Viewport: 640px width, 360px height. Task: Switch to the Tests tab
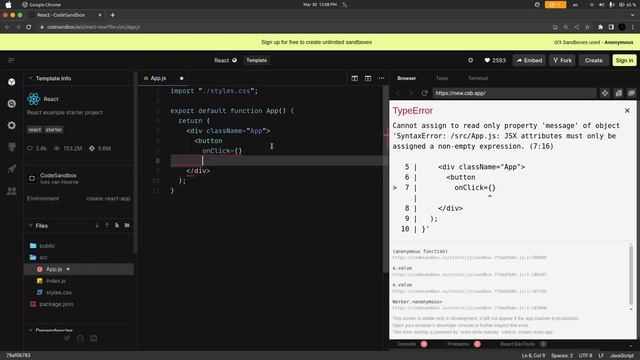point(442,78)
